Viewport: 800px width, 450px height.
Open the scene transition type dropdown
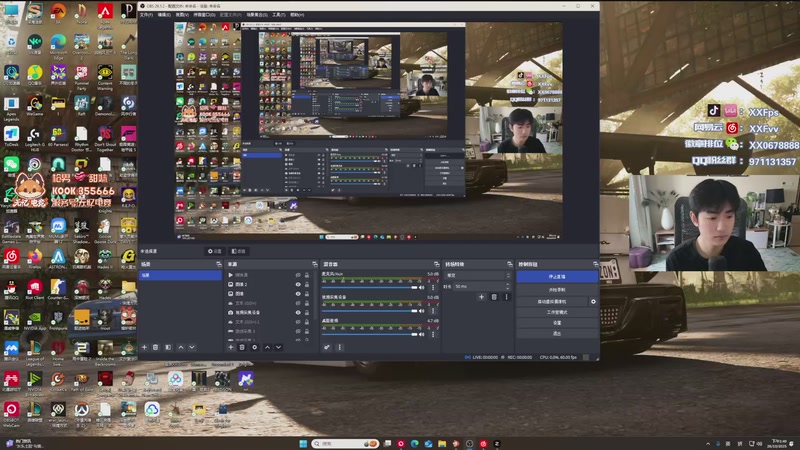478,276
